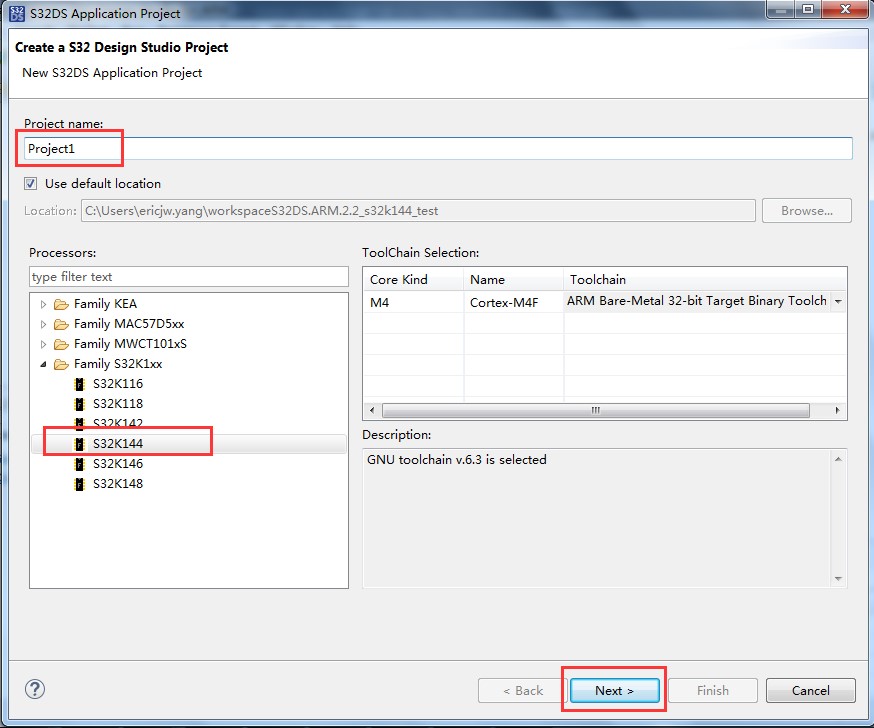The image size is (874, 728).
Task: Click the S32DS application icon in title bar
Action: (17, 13)
